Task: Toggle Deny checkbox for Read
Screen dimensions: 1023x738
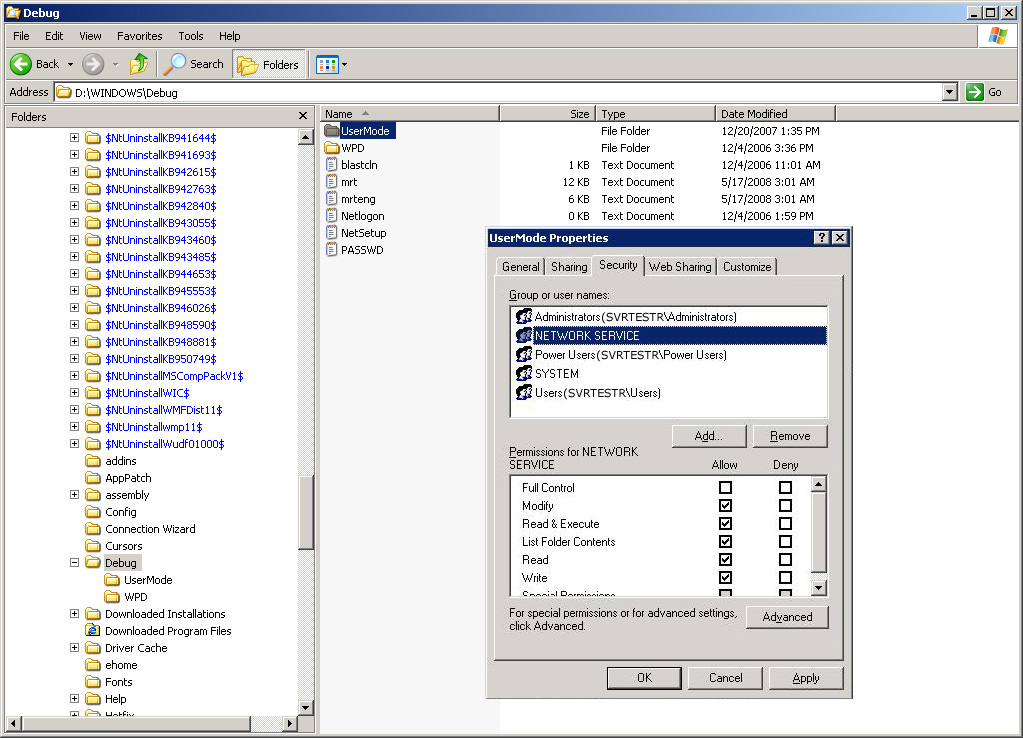Action: (x=786, y=560)
